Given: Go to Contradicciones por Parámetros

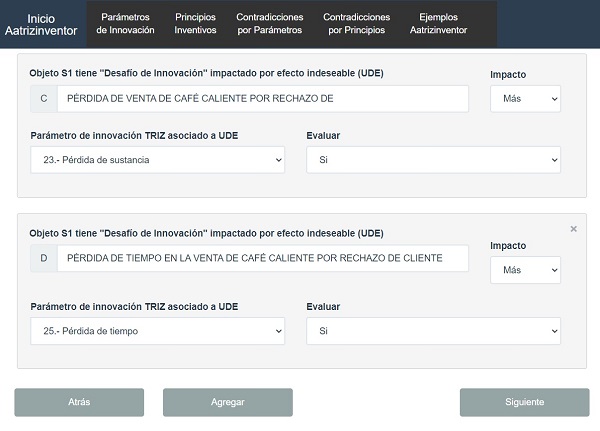Looking at the screenshot, I should coord(269,24).
